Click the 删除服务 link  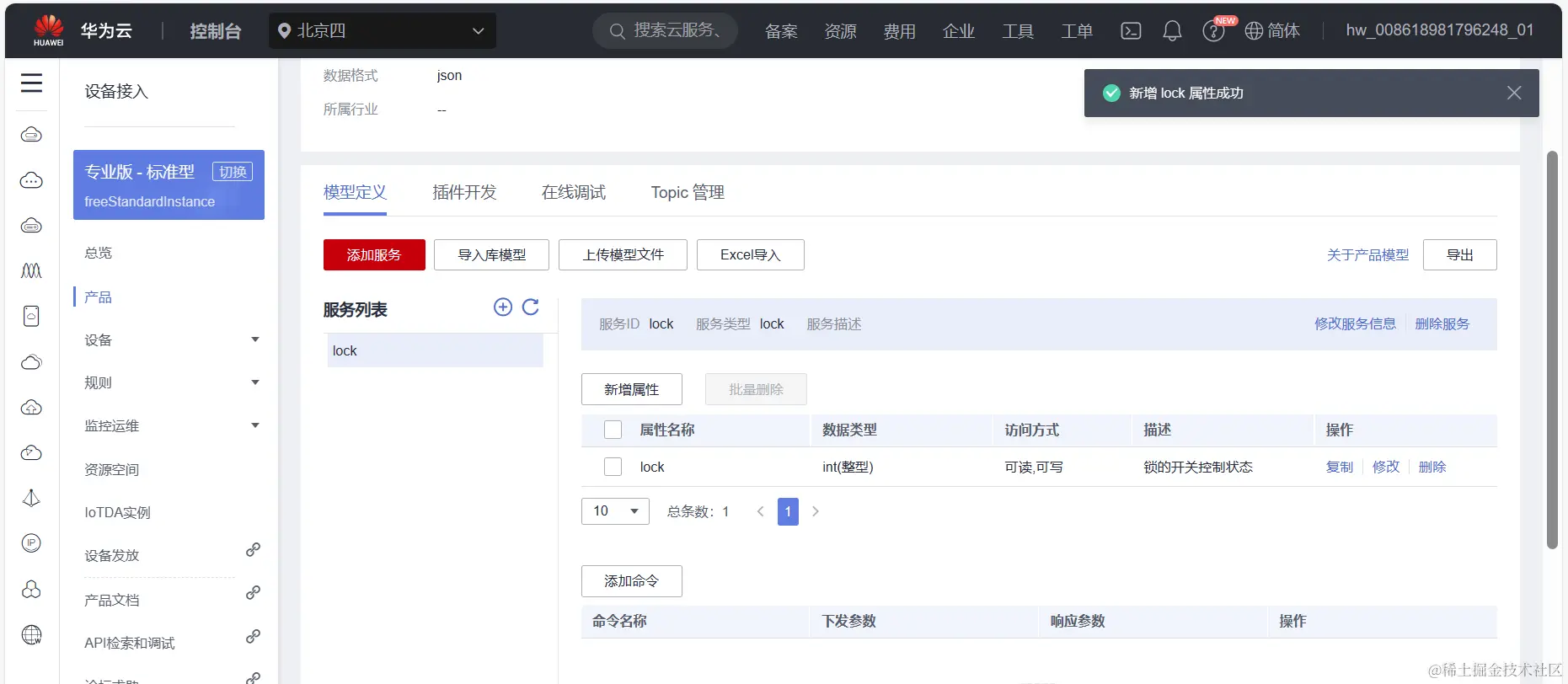click(x=1442, y=323)
